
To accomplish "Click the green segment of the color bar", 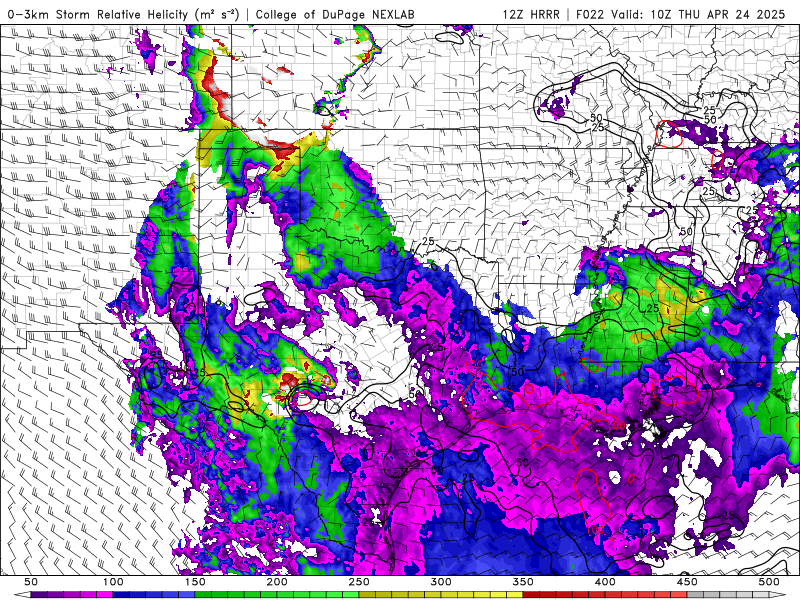I will 277,595.
